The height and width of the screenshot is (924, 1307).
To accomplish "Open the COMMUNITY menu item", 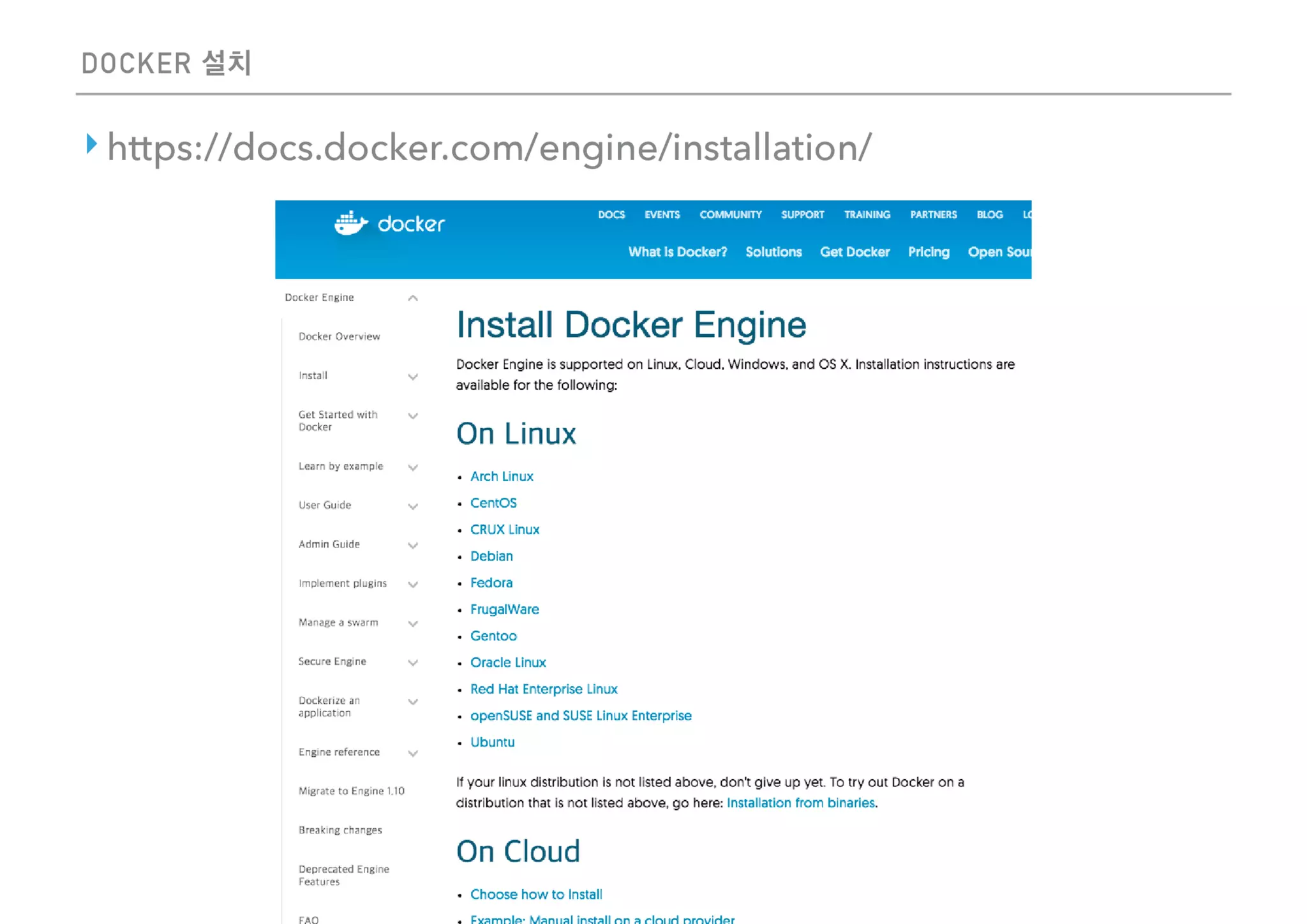I will (x=731, y=215).
